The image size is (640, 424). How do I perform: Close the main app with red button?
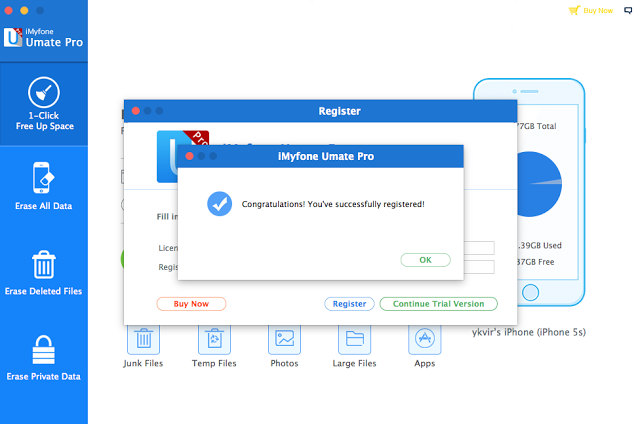pyautogui.click(x=9, y=10)
